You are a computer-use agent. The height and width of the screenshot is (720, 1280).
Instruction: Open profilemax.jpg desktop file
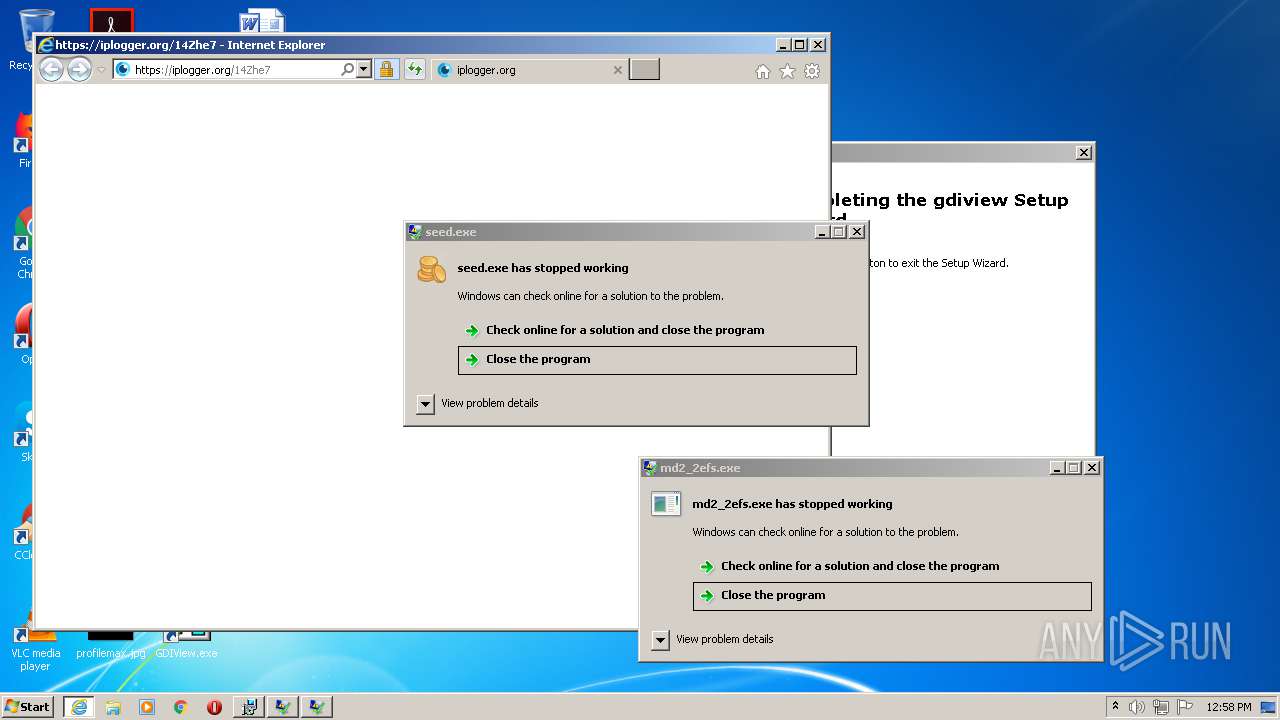(110, 643)
